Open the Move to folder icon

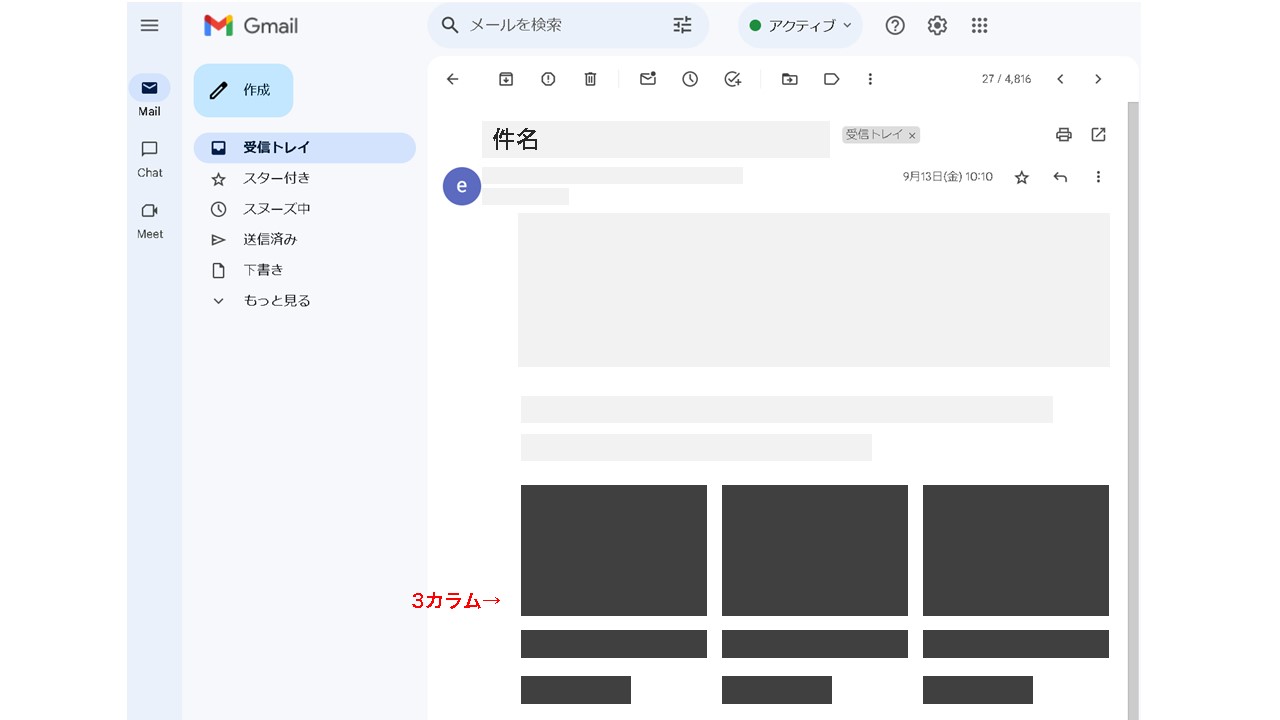790,79
